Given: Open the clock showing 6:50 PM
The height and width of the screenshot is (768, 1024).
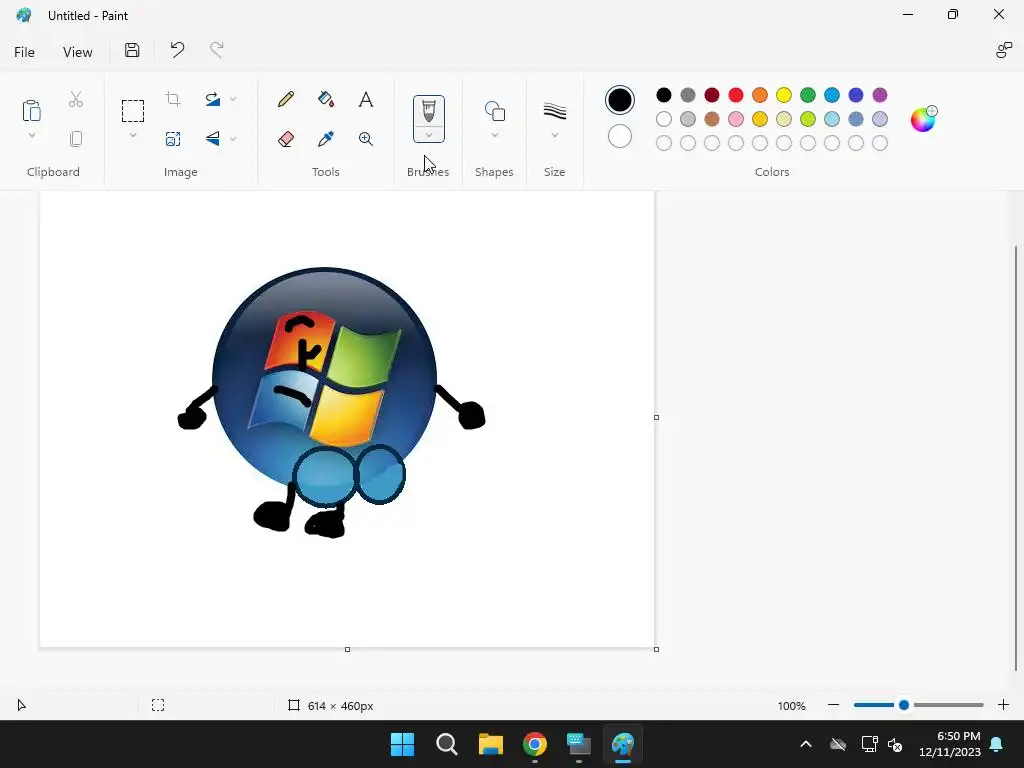Looking at the screenshot, I should [950, 744].
